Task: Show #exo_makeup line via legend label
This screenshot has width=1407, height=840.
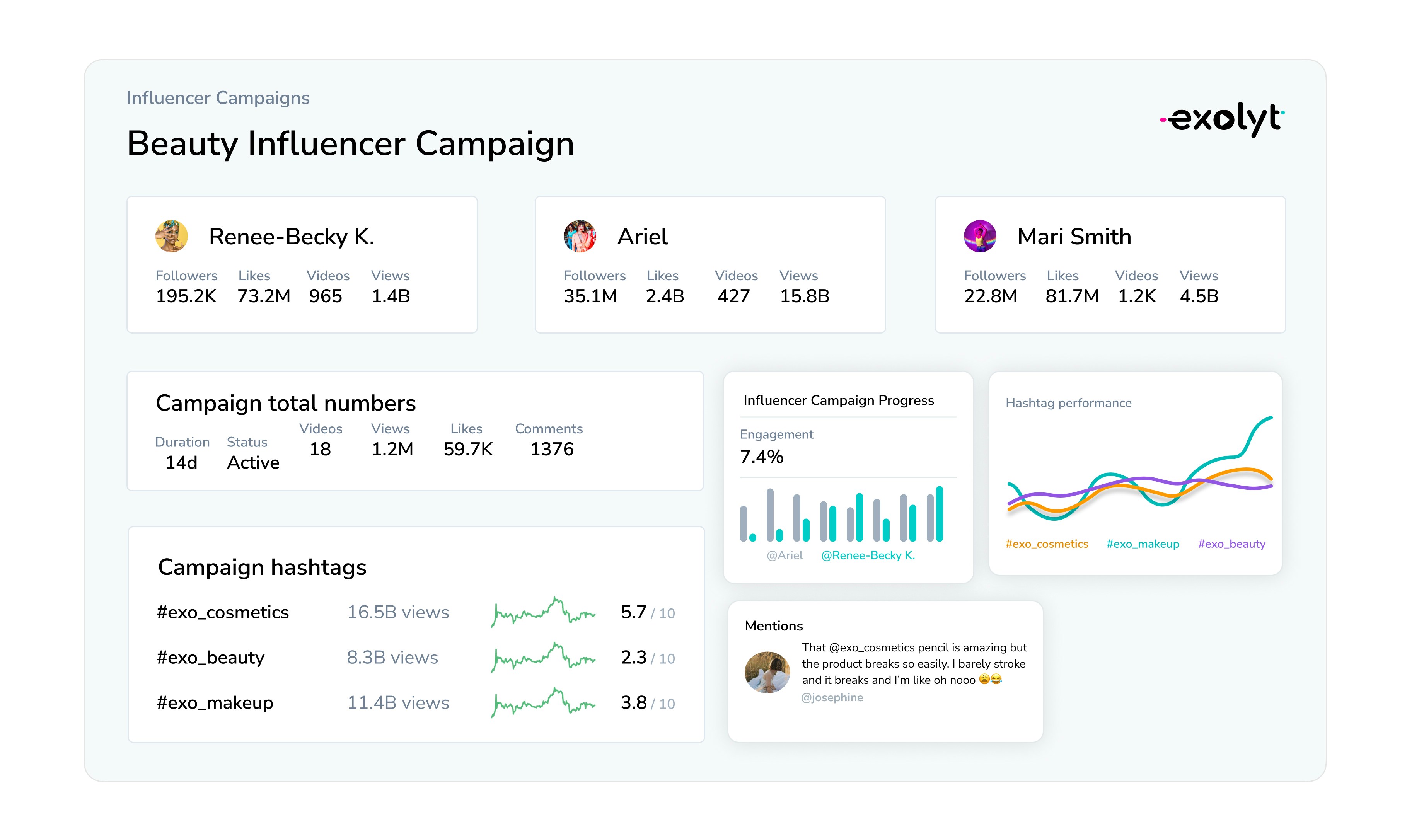Action: click(x=1143, y=544)
